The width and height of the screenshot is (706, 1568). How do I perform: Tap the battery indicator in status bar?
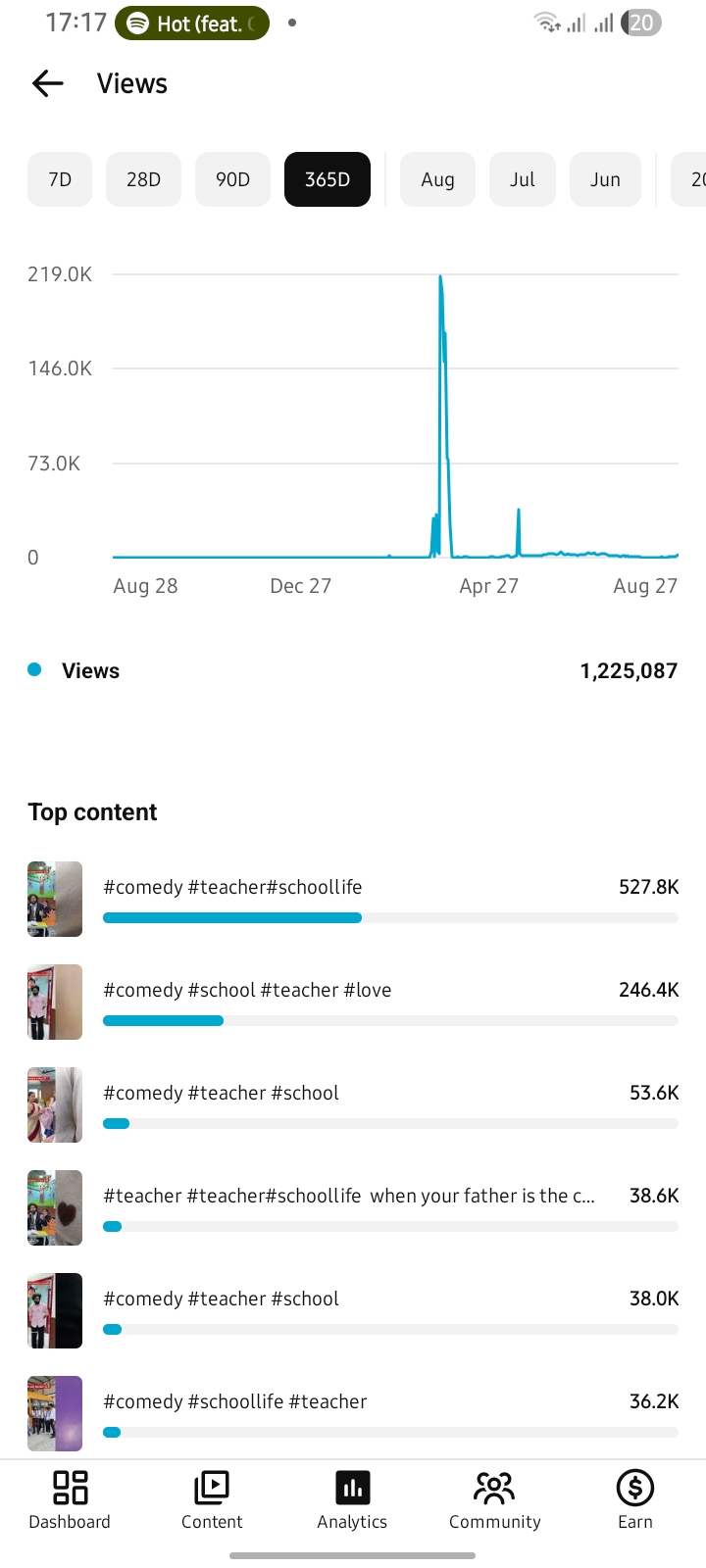pos(641,23)
